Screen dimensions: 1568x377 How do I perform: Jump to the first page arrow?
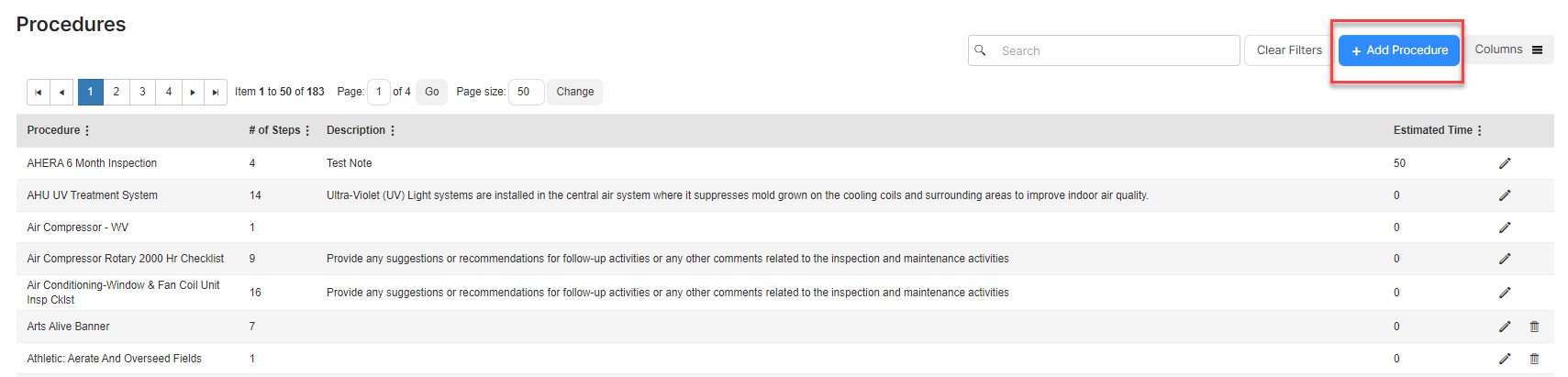pyautogui.click(x=39, y=92)
